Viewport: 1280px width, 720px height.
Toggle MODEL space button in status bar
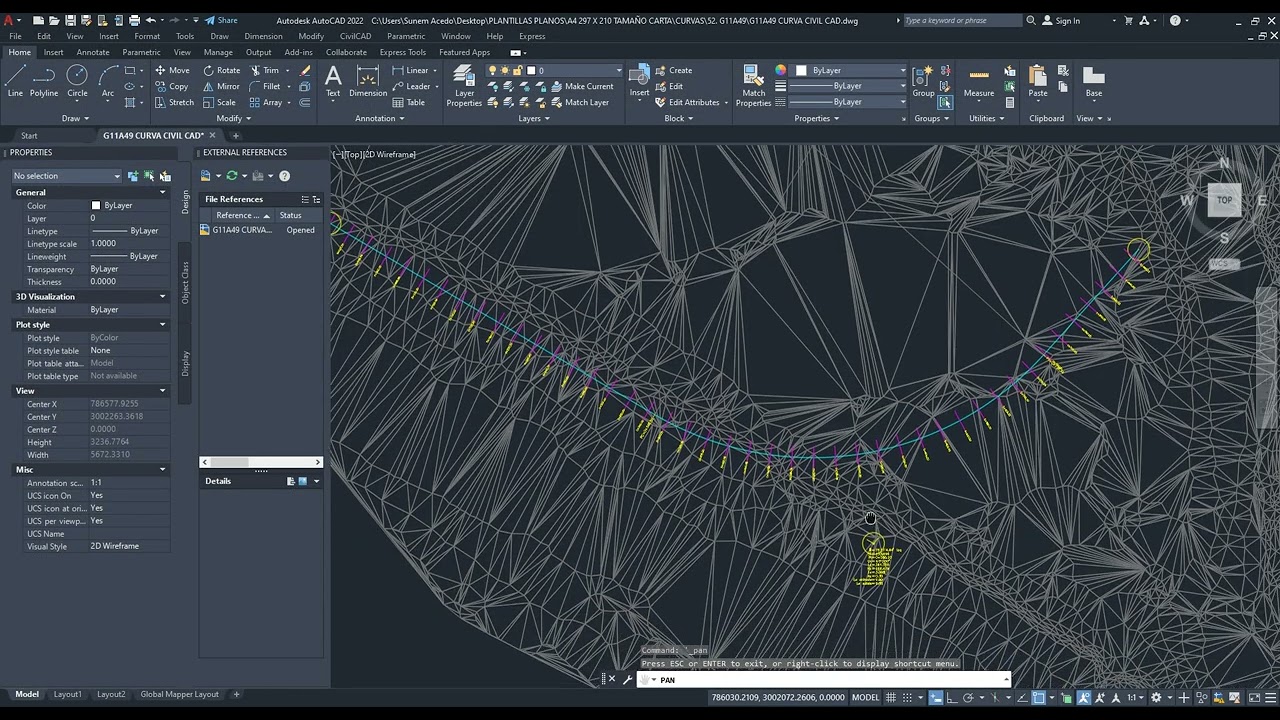coord(865,697)
